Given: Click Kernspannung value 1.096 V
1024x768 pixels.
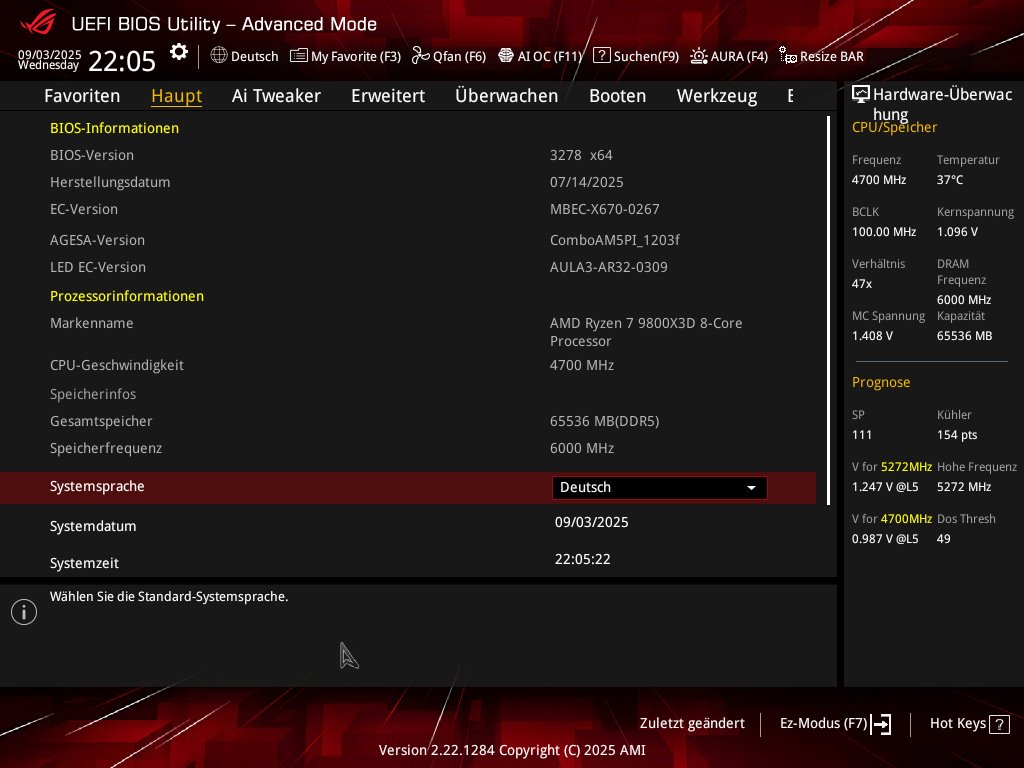Looking at the screenshot, I should 957,232.
